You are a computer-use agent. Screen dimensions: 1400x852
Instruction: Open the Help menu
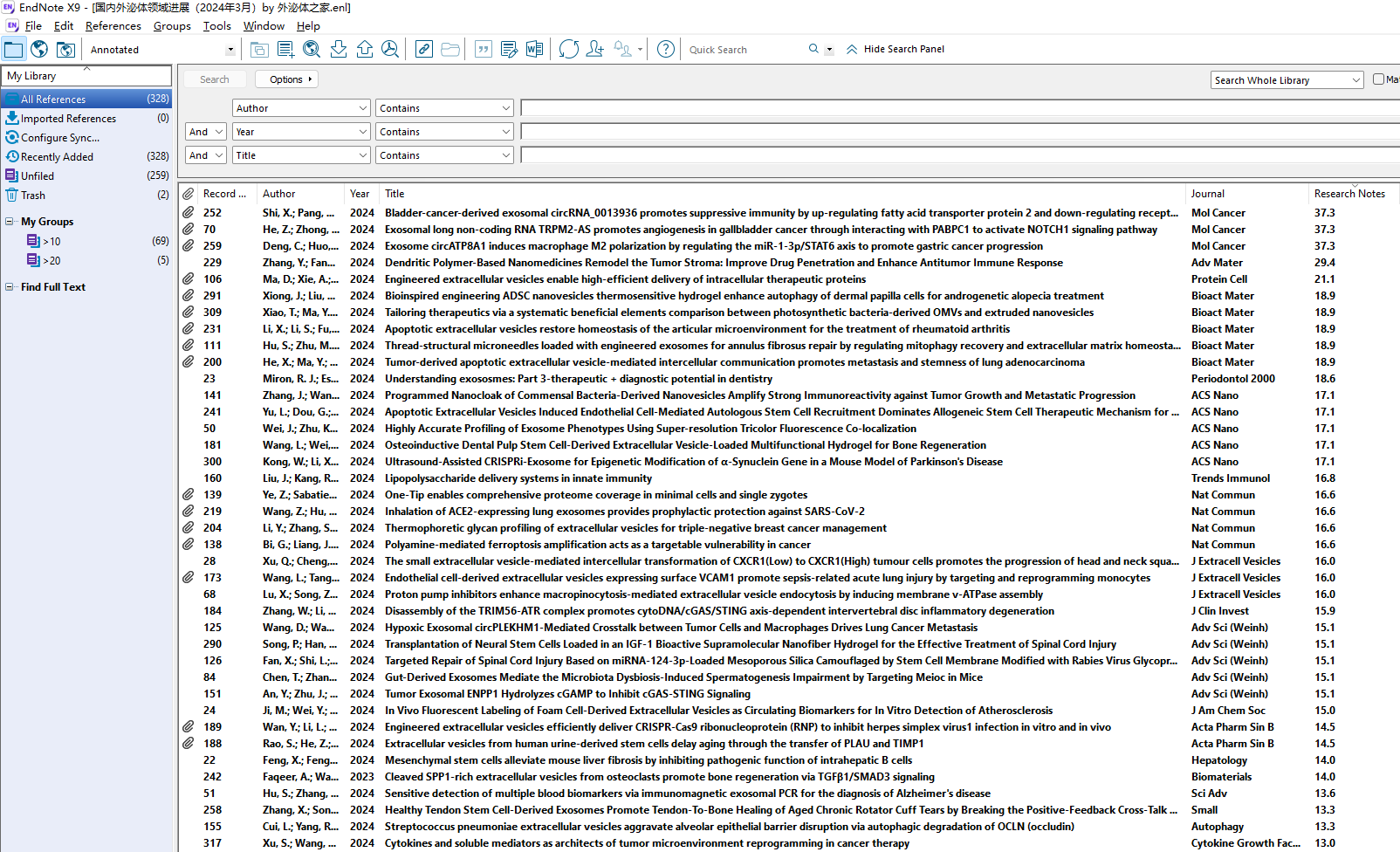click(308, 26)
